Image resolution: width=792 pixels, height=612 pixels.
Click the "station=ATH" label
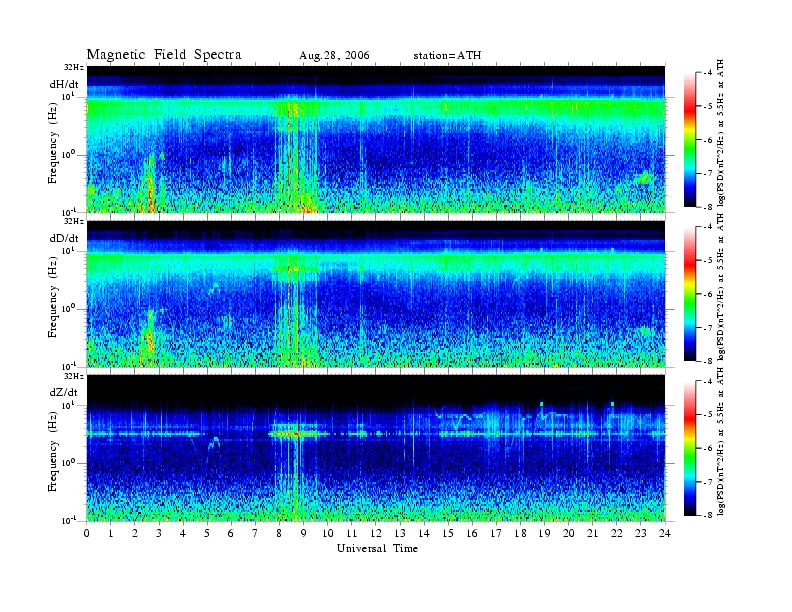point(447,56)
